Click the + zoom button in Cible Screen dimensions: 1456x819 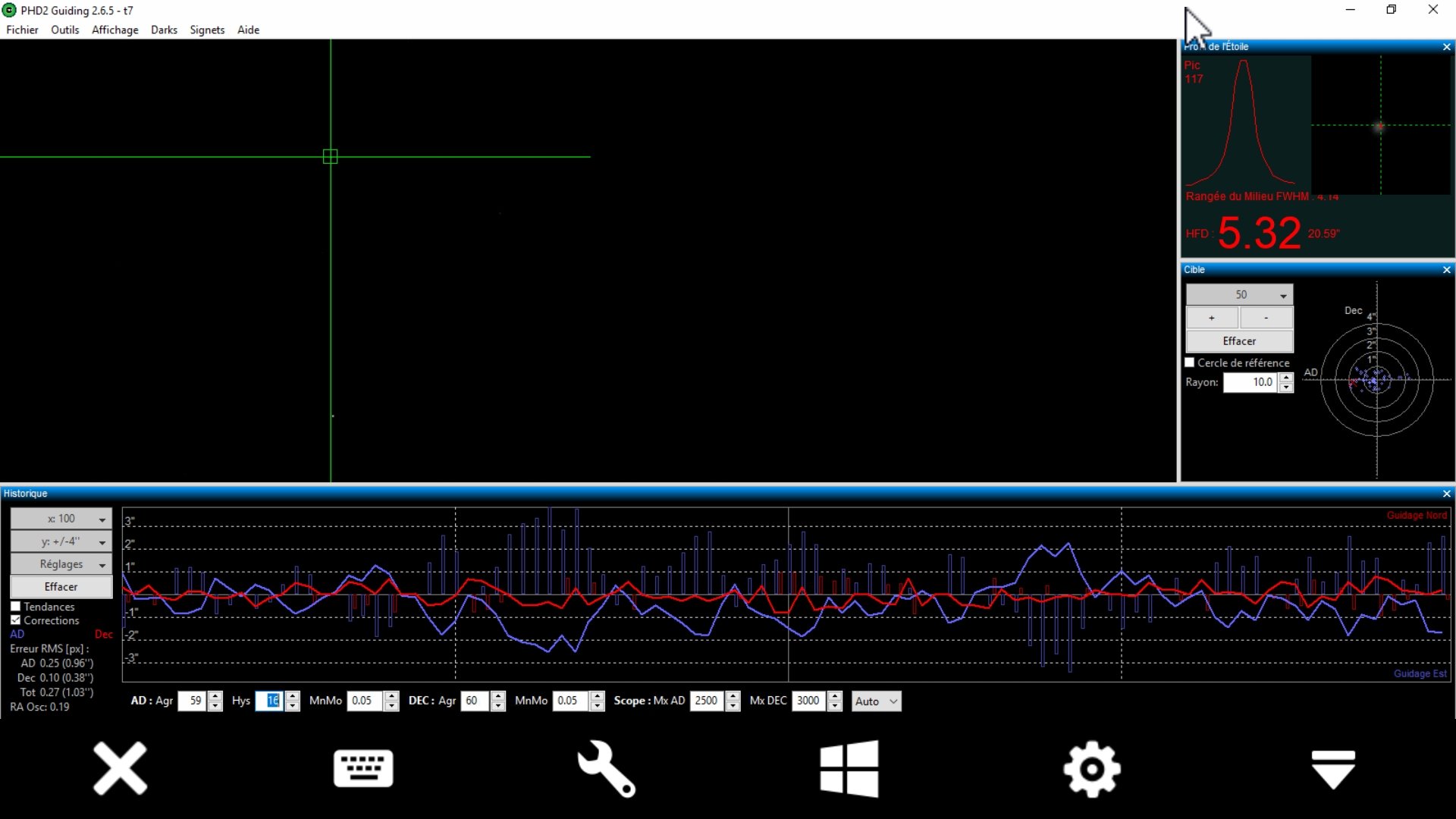pyautogui.click(x=1211, y=318)
